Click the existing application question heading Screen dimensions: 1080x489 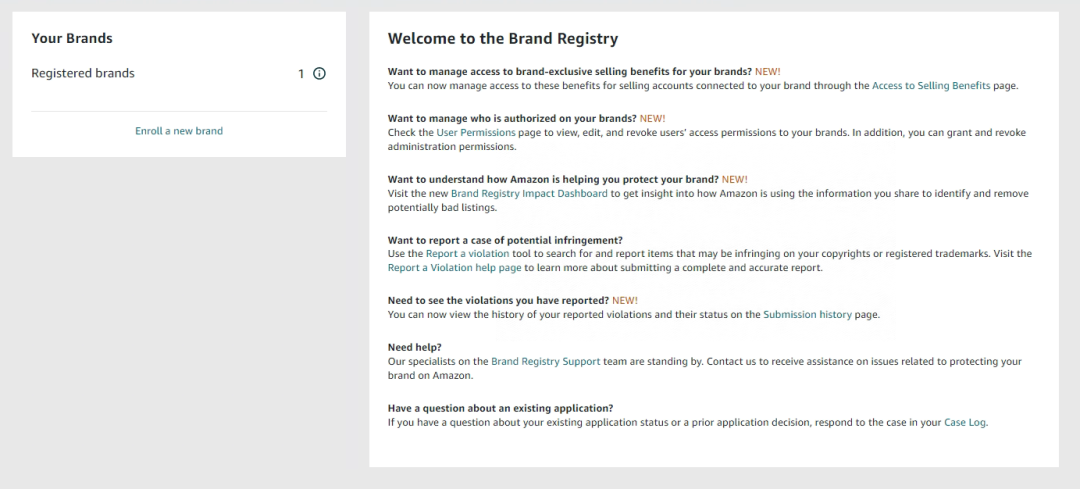point(501,408)
